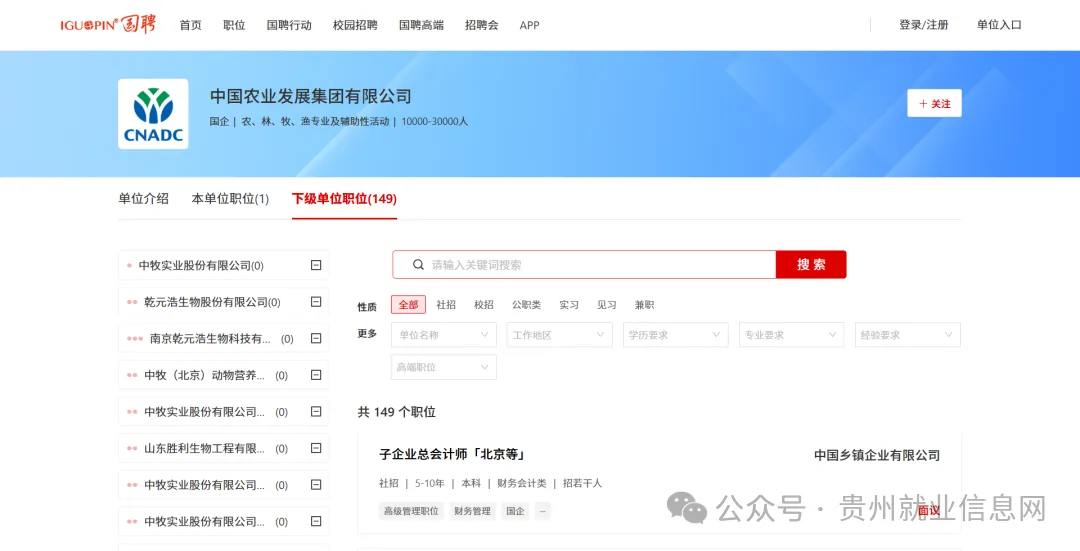Click the 10000-30000人 company size text

click(x=435, y=121)
